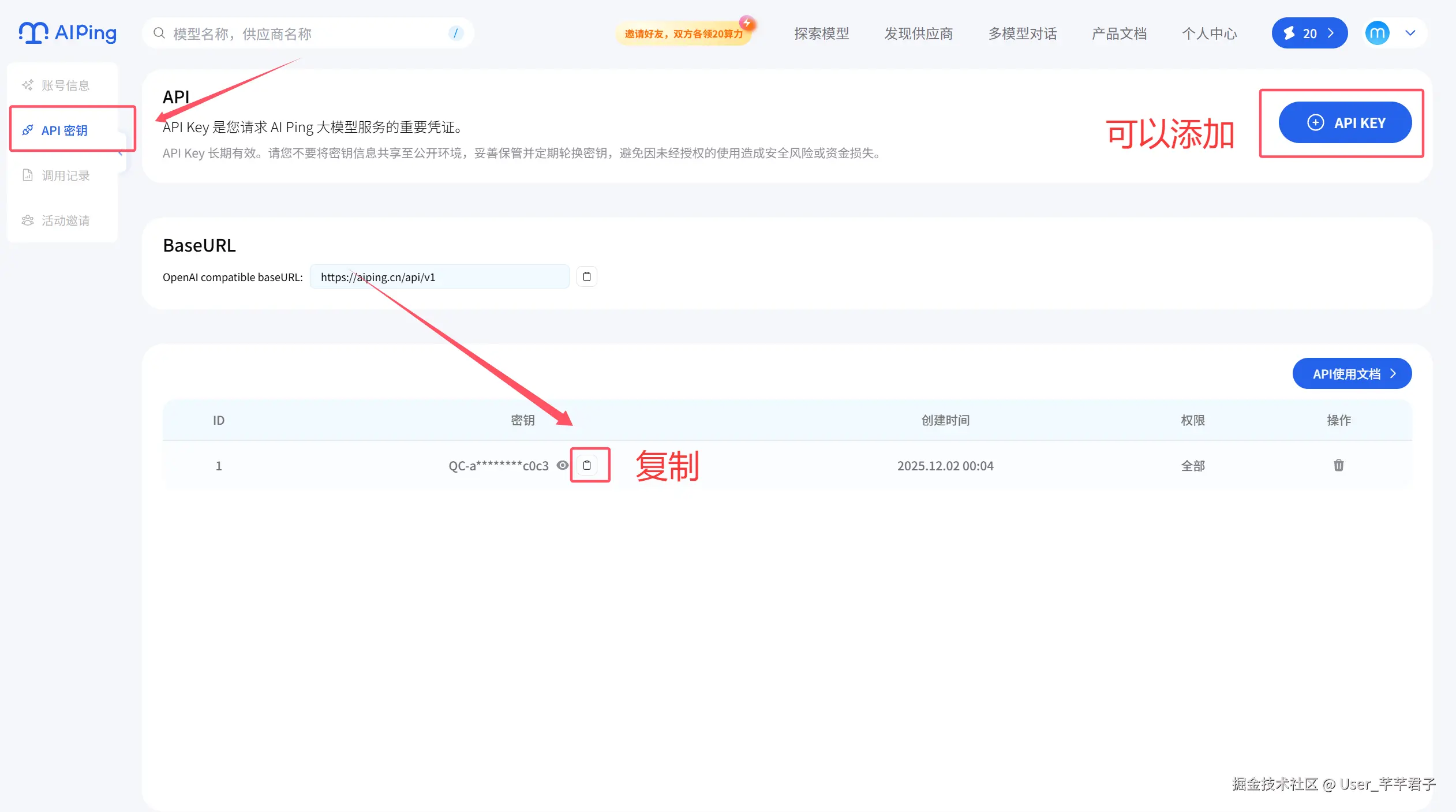
Task: Switch to 多模型对话 navigation tab
Action: (1022, 33)
